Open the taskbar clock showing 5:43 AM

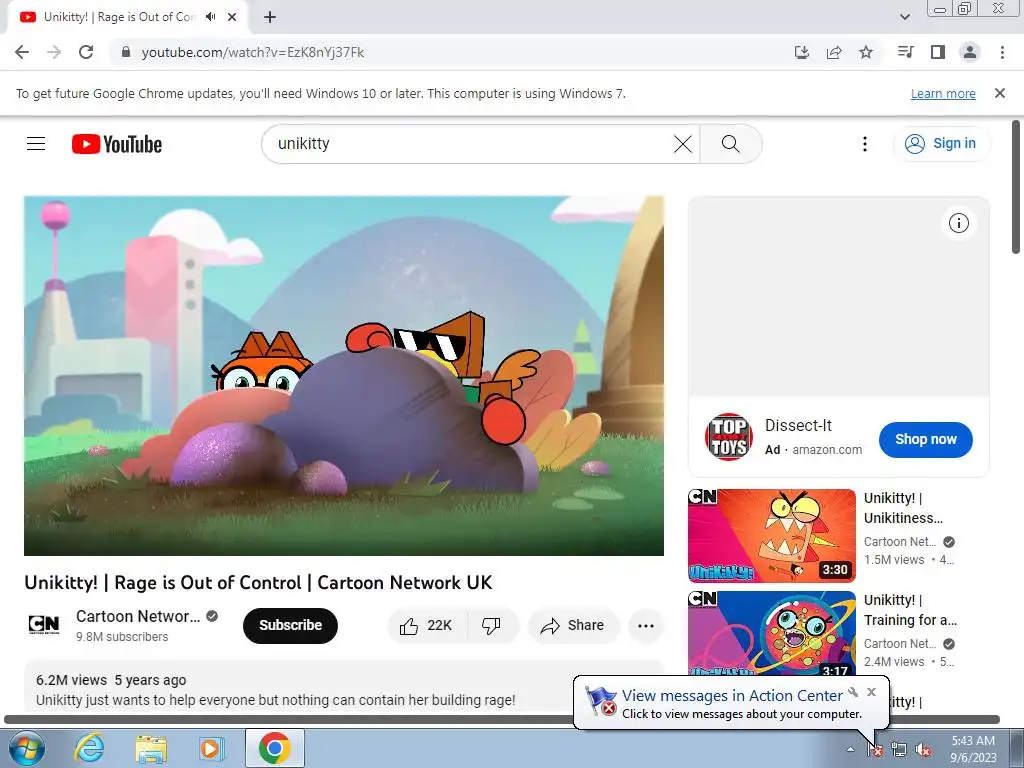[973, 749]
